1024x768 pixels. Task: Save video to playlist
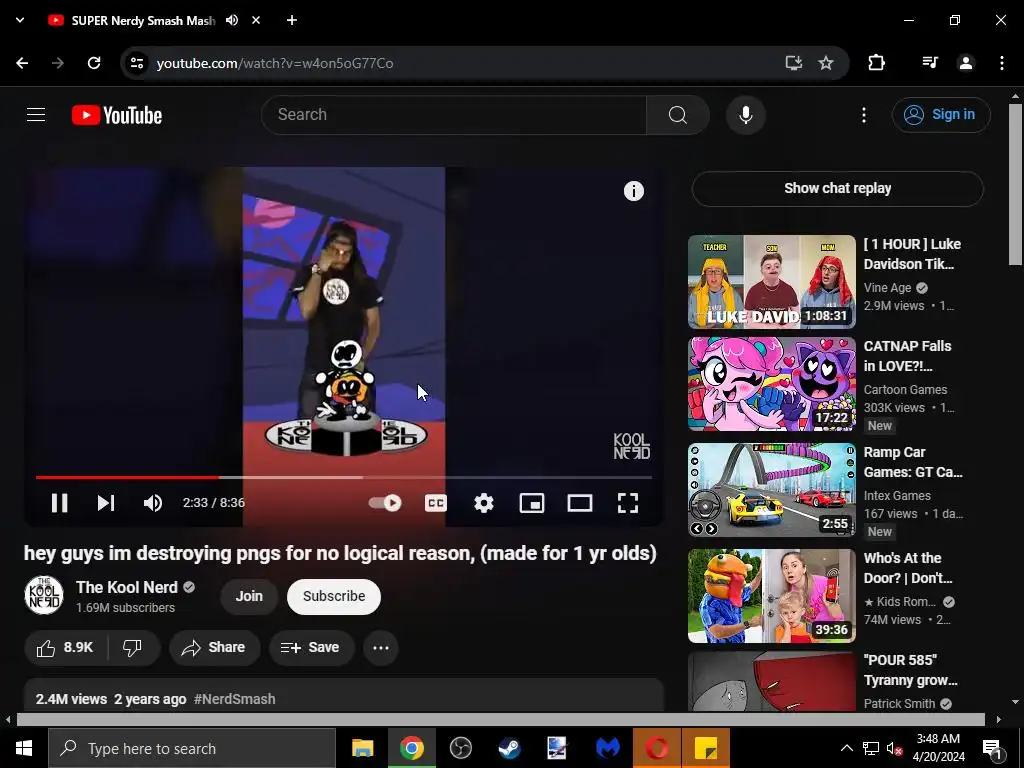point(311,648)
